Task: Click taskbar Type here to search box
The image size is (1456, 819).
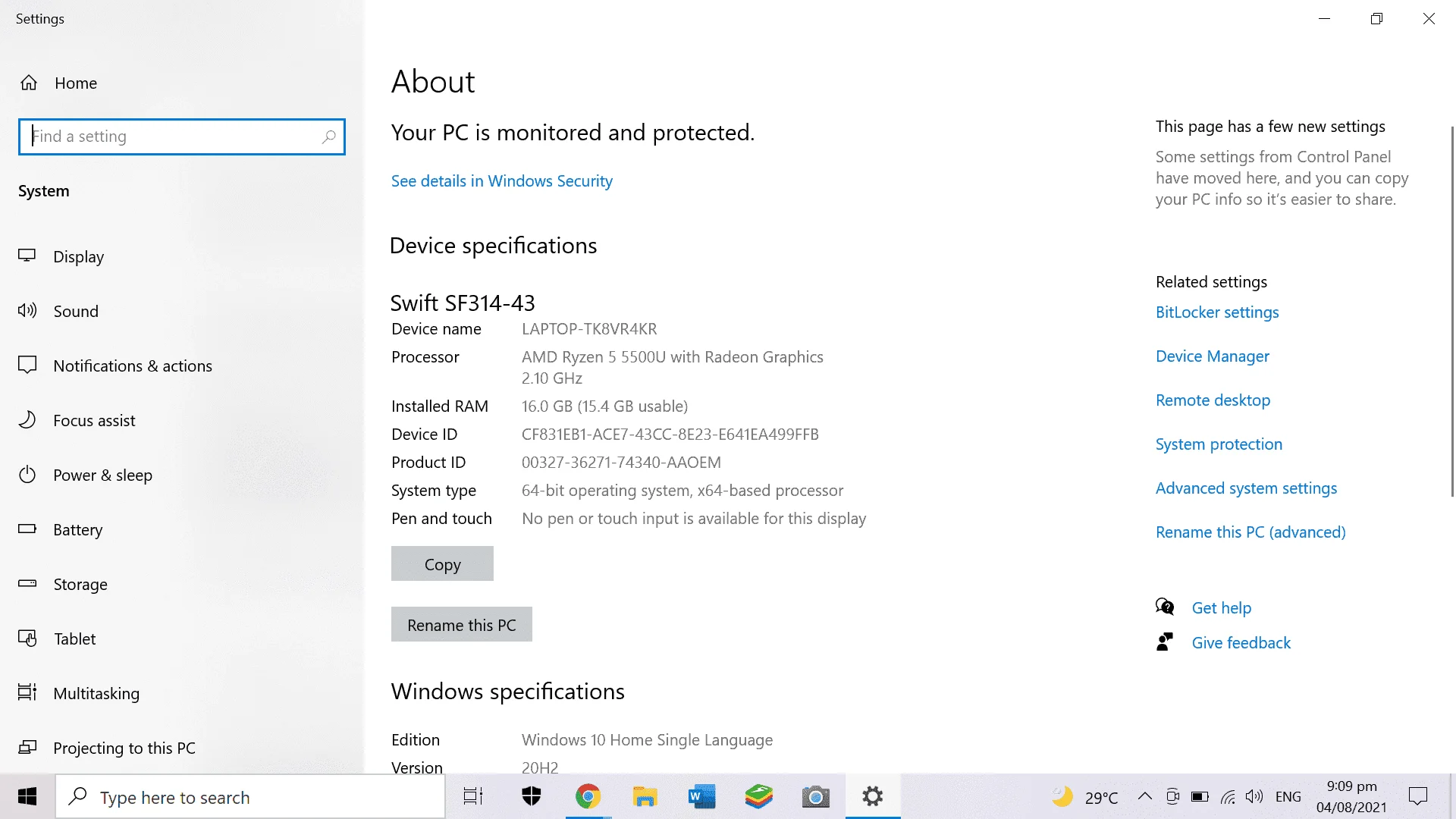Action: pos(250,796)
